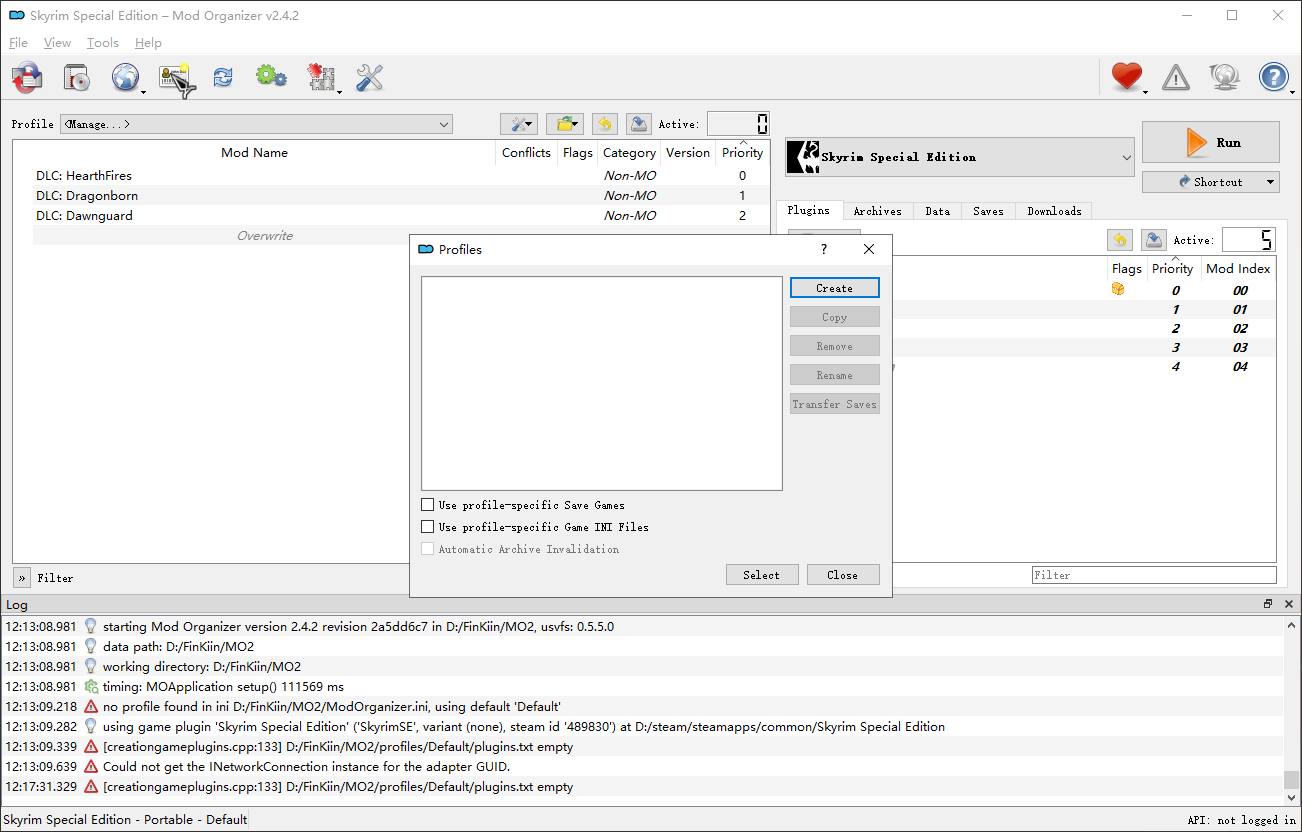Enable Use profile-specific Save Games checkbox

(x=428, y=505)
